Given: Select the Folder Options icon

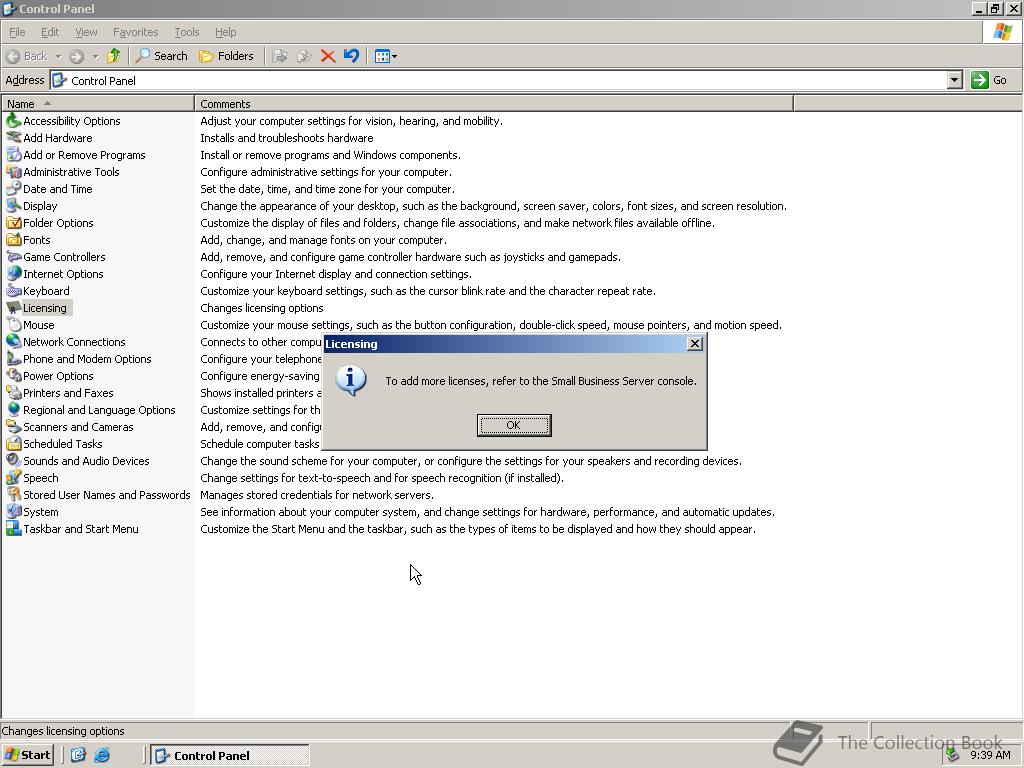Looking at the screenshot, I should [x=13, y=223].
